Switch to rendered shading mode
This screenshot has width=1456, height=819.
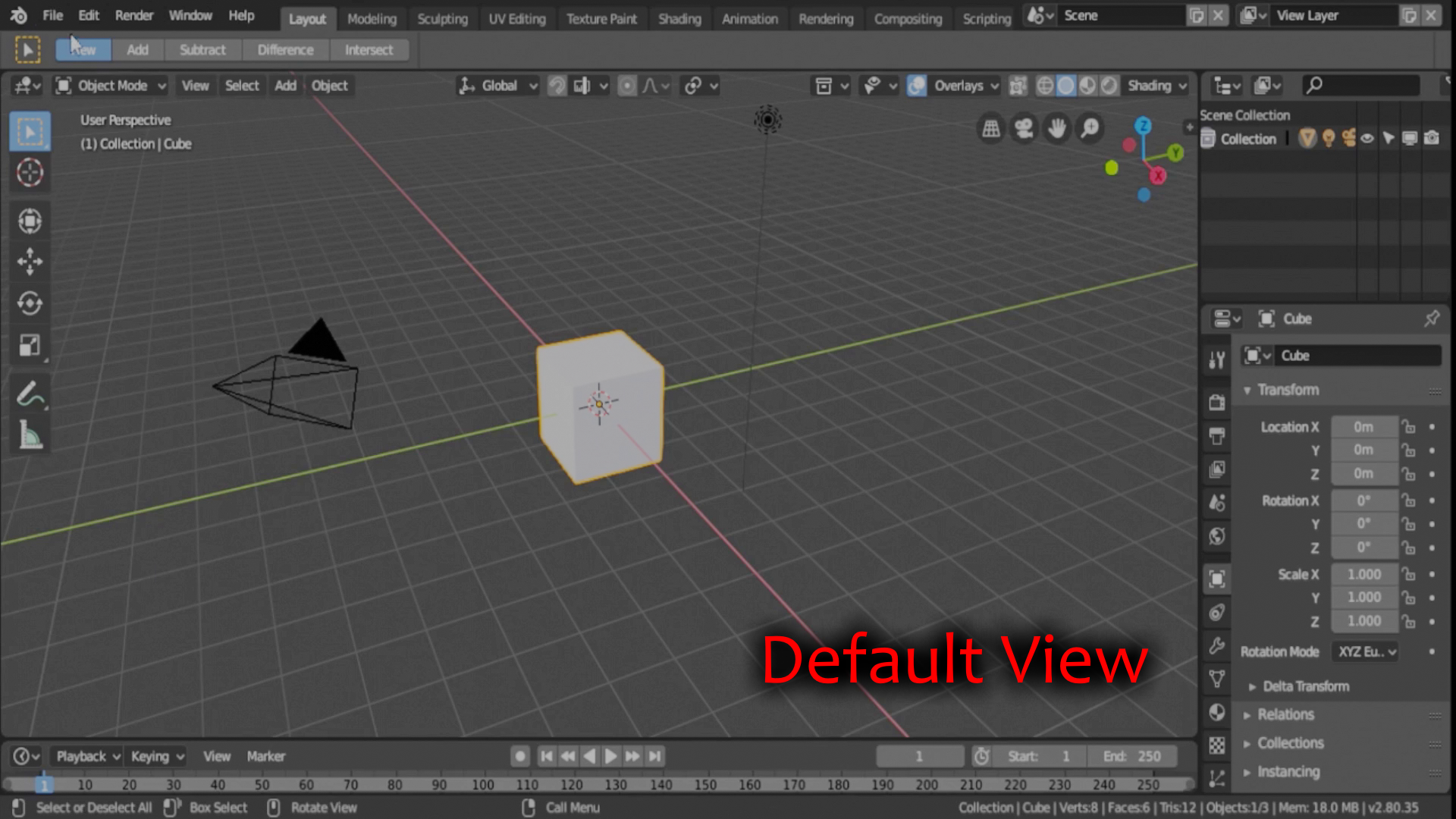pyautogui.click(x=1109, y=86)
